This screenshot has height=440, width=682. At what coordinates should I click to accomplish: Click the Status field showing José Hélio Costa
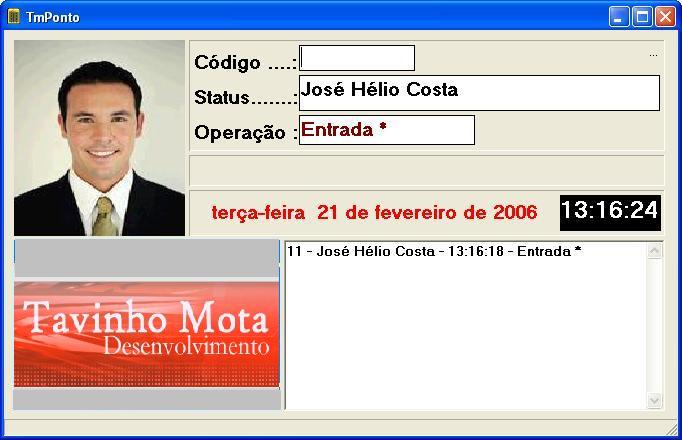479,93
